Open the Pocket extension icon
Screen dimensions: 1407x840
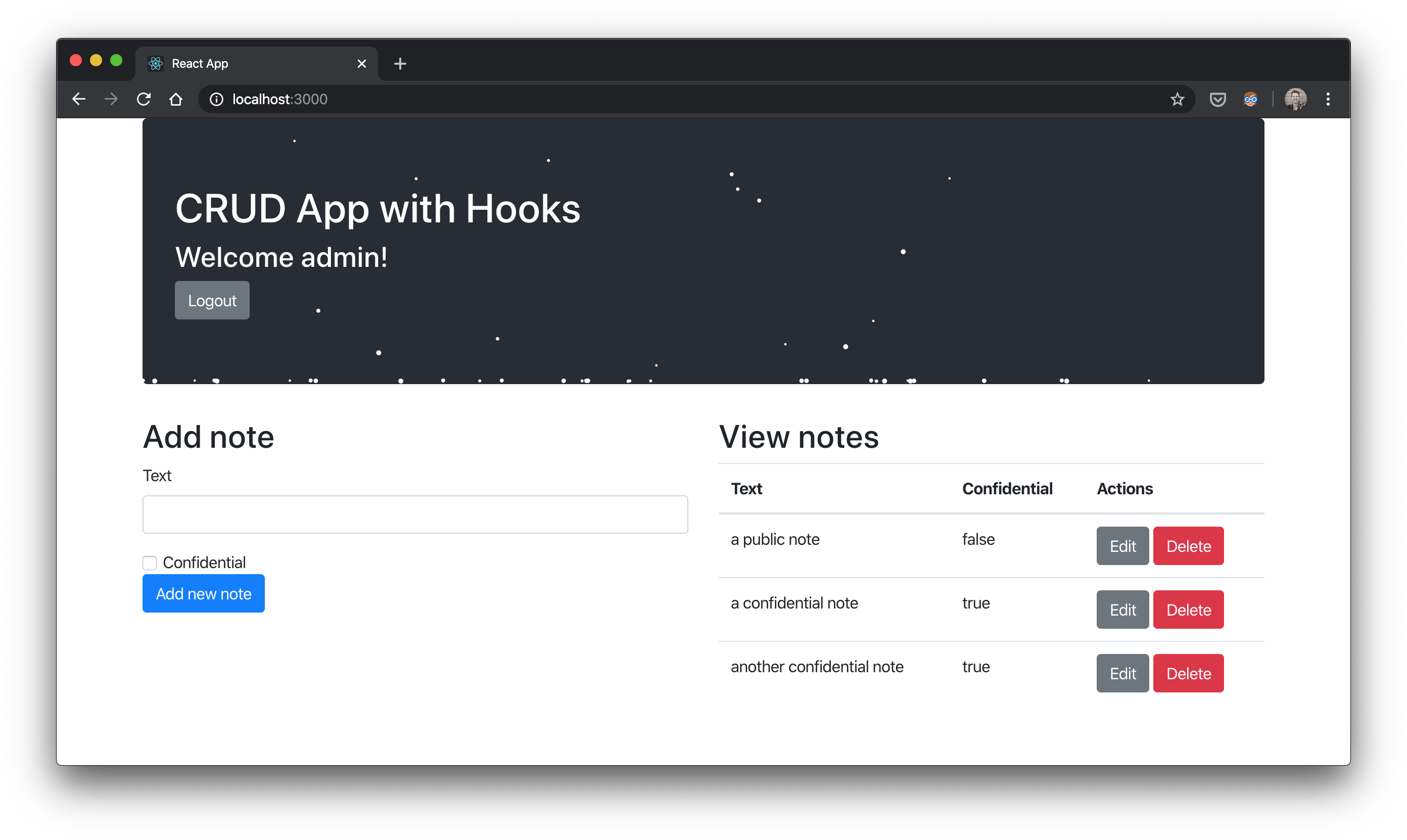click(x=1217, y=100)
